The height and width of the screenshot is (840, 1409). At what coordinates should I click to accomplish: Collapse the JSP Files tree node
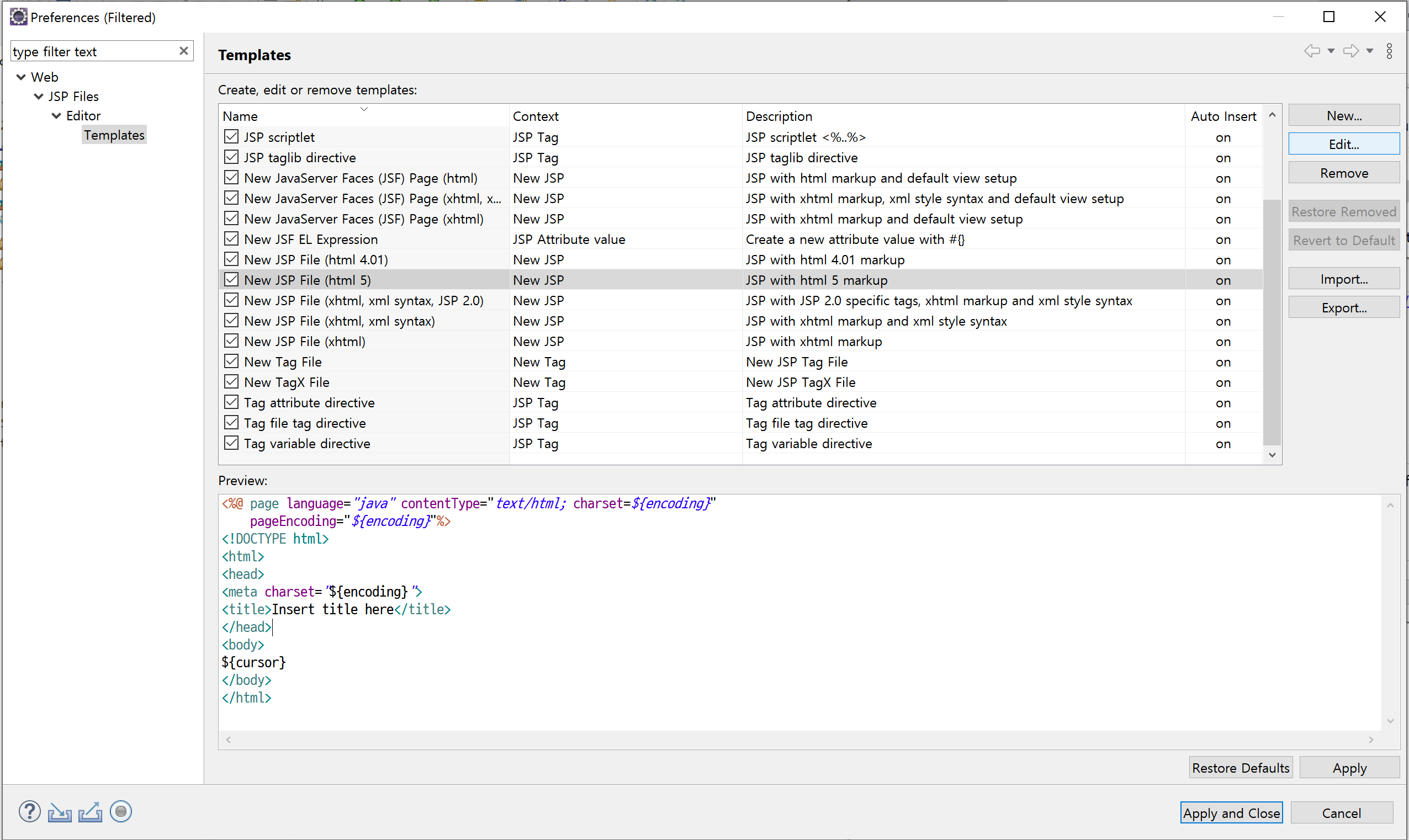coord(39,96)
